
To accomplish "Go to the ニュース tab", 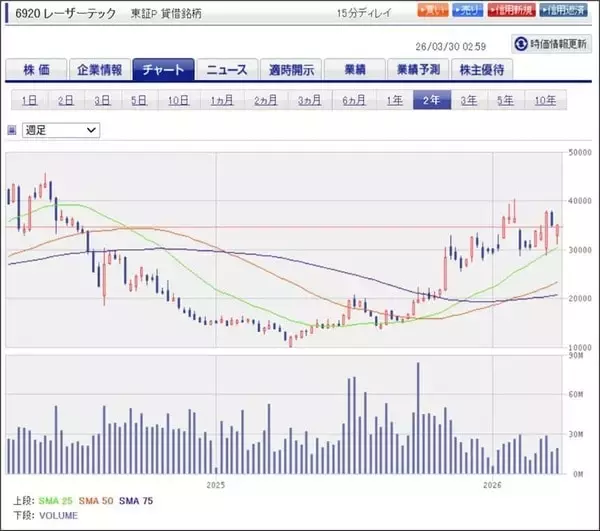I will [228, 70].
